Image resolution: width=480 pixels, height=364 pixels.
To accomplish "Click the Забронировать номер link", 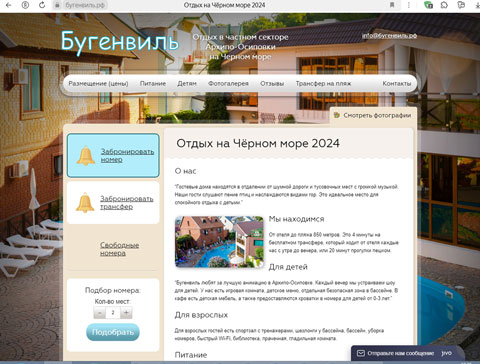I will [x=127, y=155].
